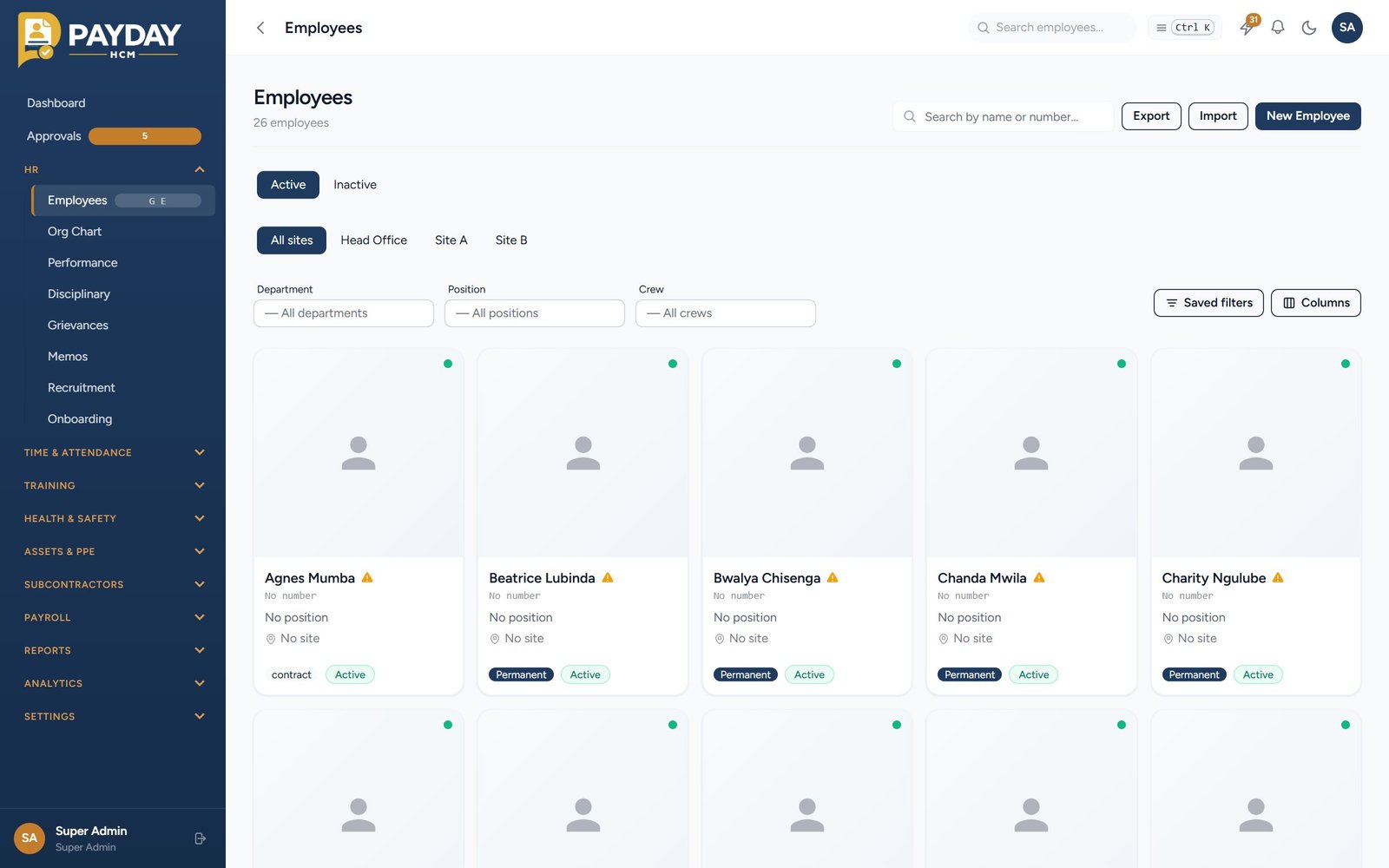Focus the Search by name or number field

pyautogui.click(x=1004, y=116)
